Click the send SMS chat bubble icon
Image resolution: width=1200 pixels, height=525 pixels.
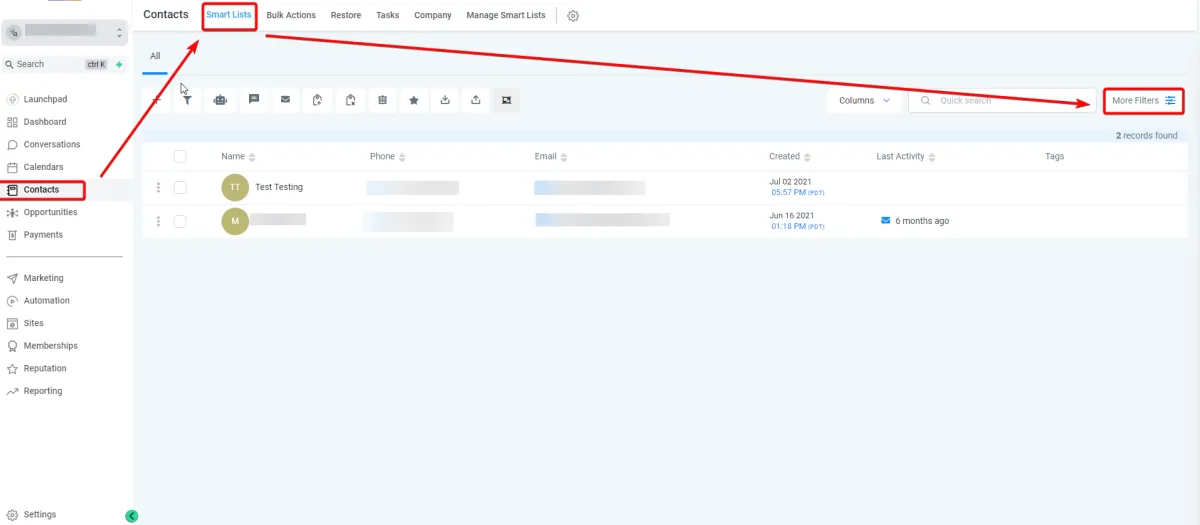click(x=254, y=100)
